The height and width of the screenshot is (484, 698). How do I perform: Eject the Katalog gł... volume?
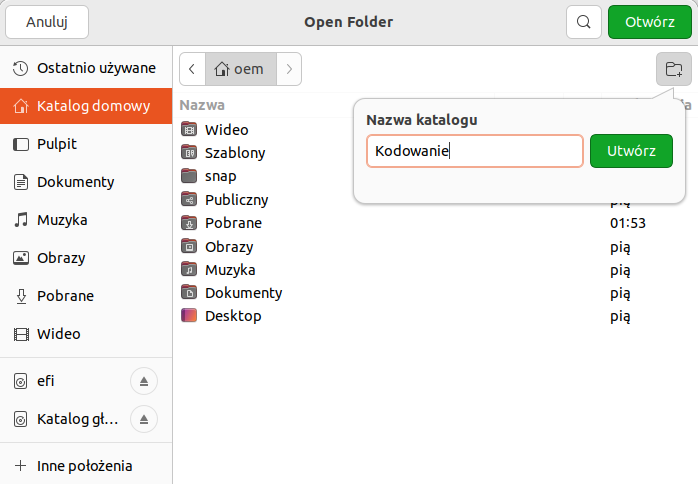point(144,419)
